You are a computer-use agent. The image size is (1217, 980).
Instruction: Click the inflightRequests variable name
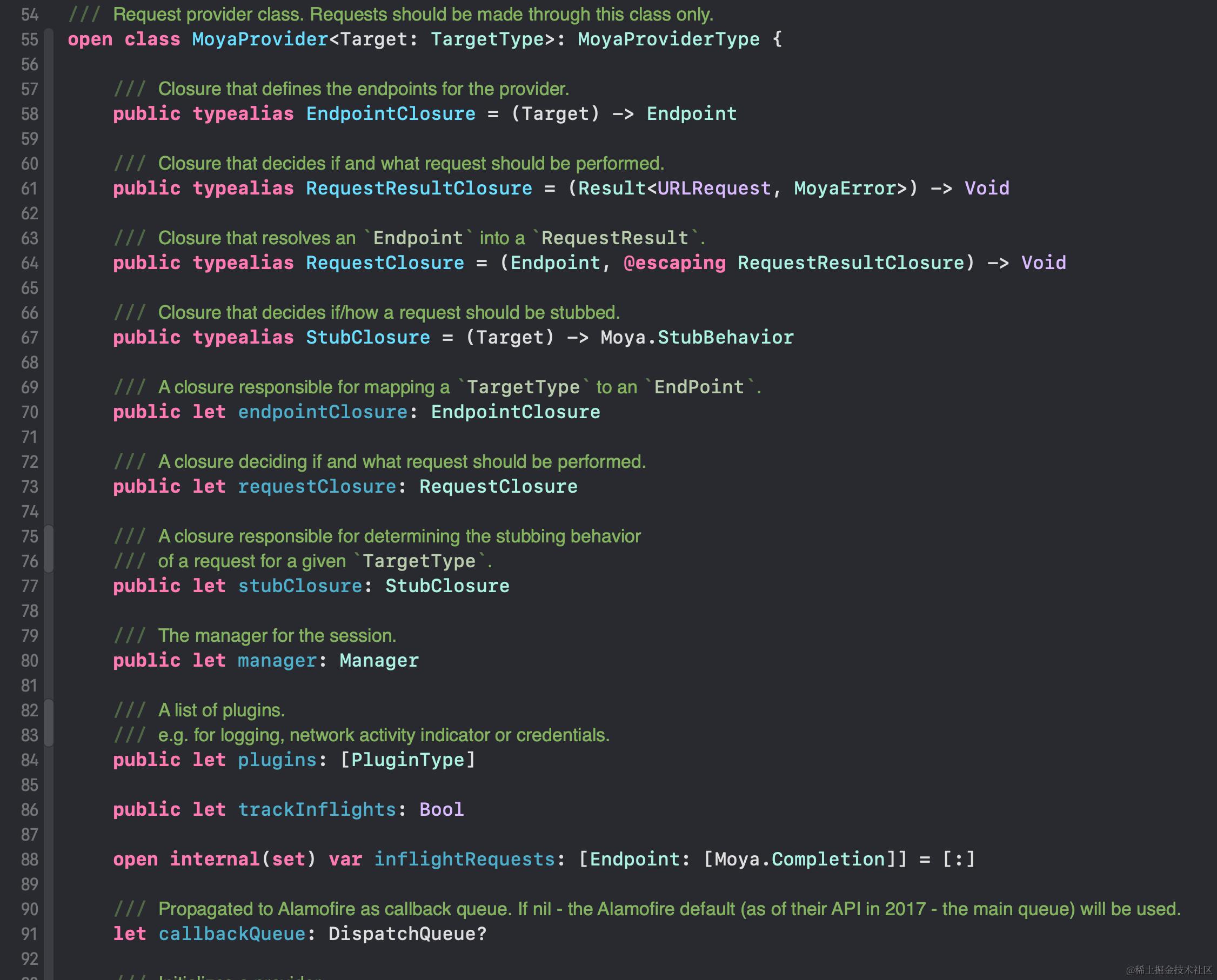coord(464,859)
